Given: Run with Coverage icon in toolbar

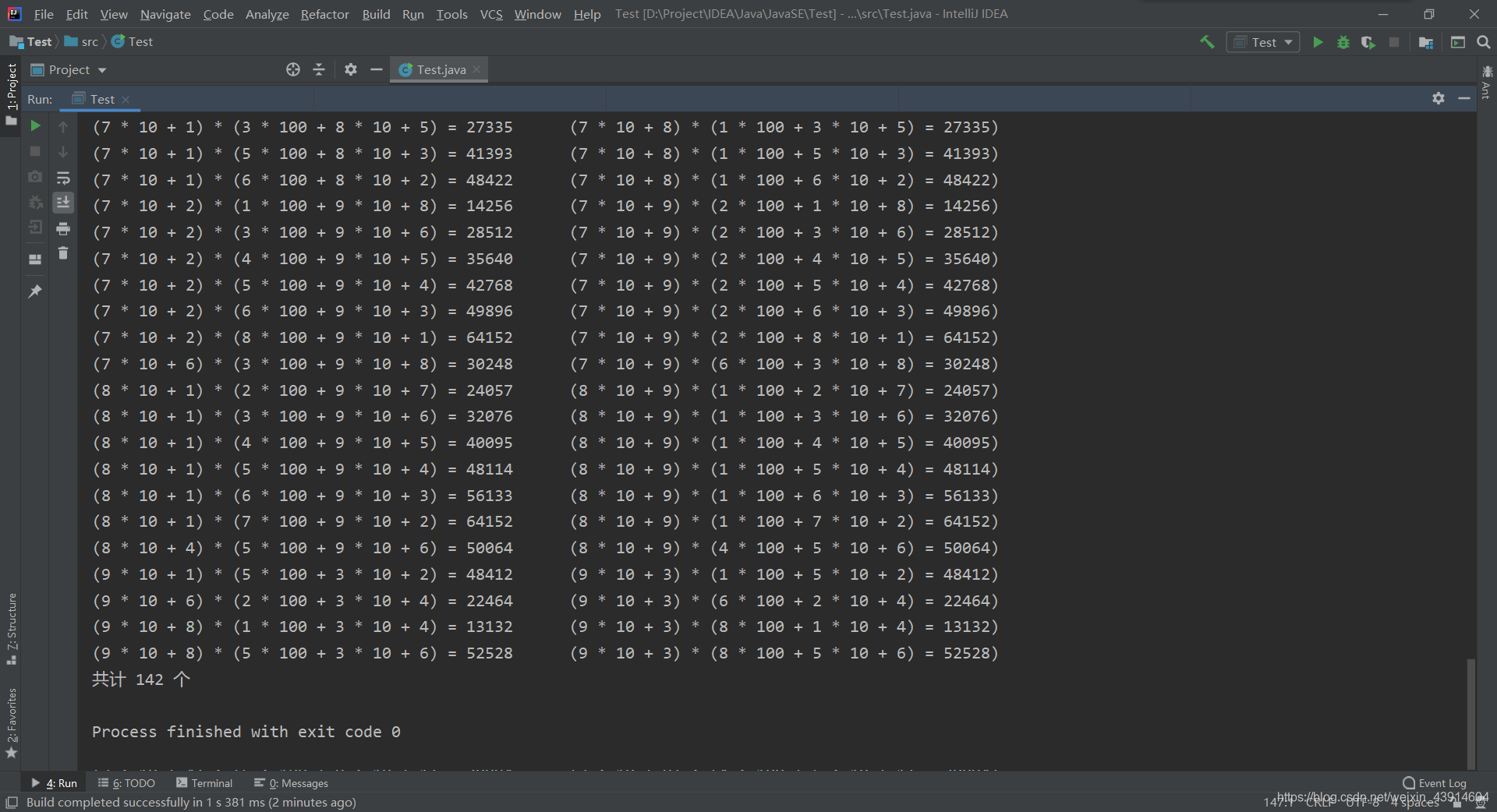Looking at the screenshot, I should (x=1368, y=42).
